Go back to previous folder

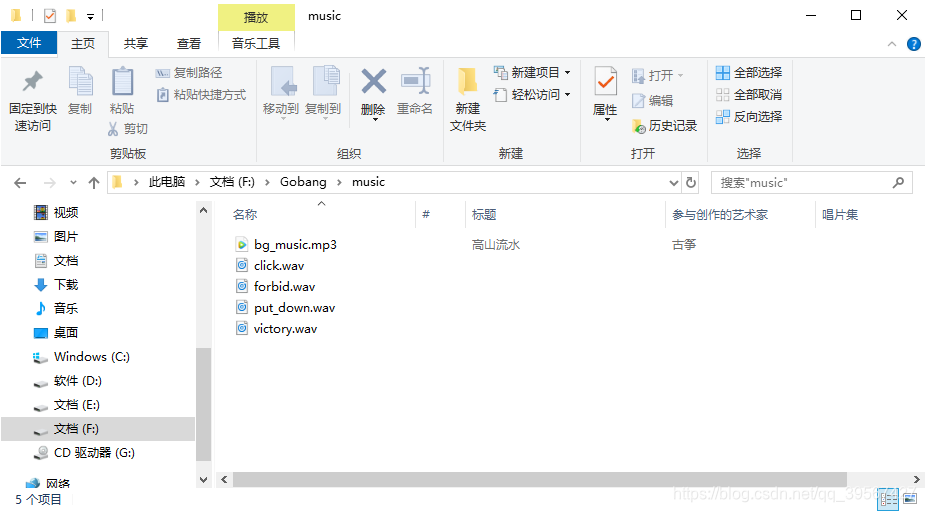click(20, 183)
